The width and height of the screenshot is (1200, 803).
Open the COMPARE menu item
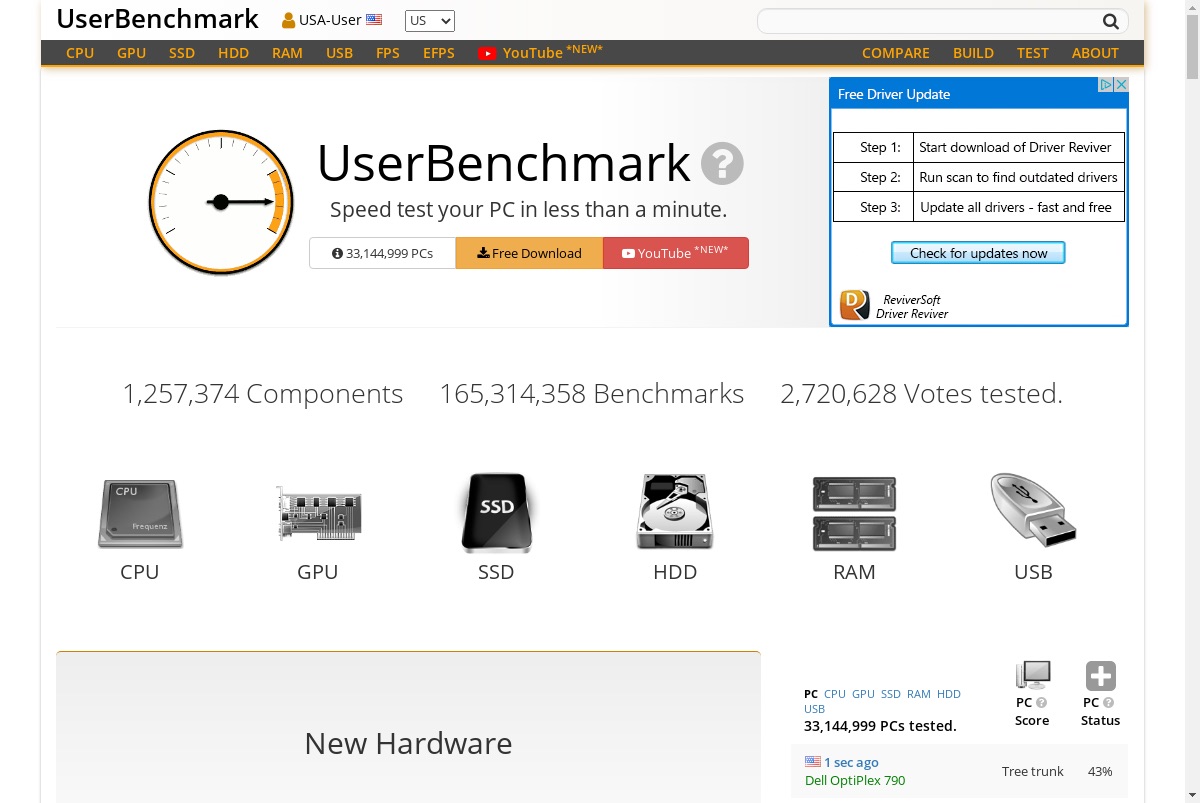[x=896, y=53]
